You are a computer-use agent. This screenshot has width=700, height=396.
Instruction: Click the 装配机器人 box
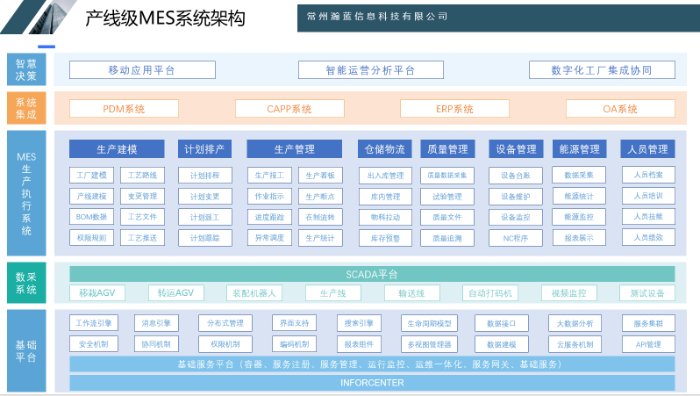point(254,293)
